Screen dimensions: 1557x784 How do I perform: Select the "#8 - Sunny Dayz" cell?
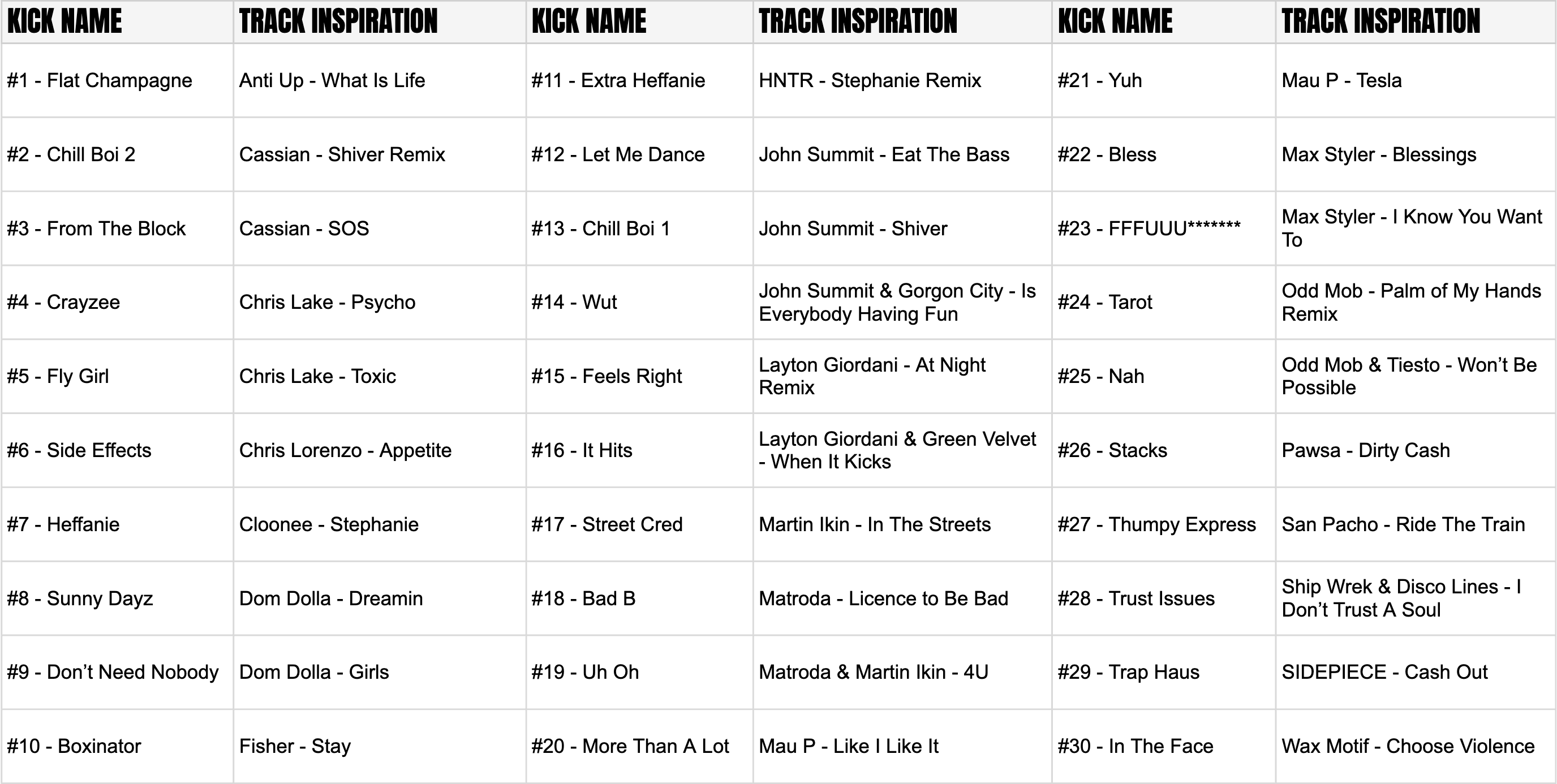coord(80,598)
